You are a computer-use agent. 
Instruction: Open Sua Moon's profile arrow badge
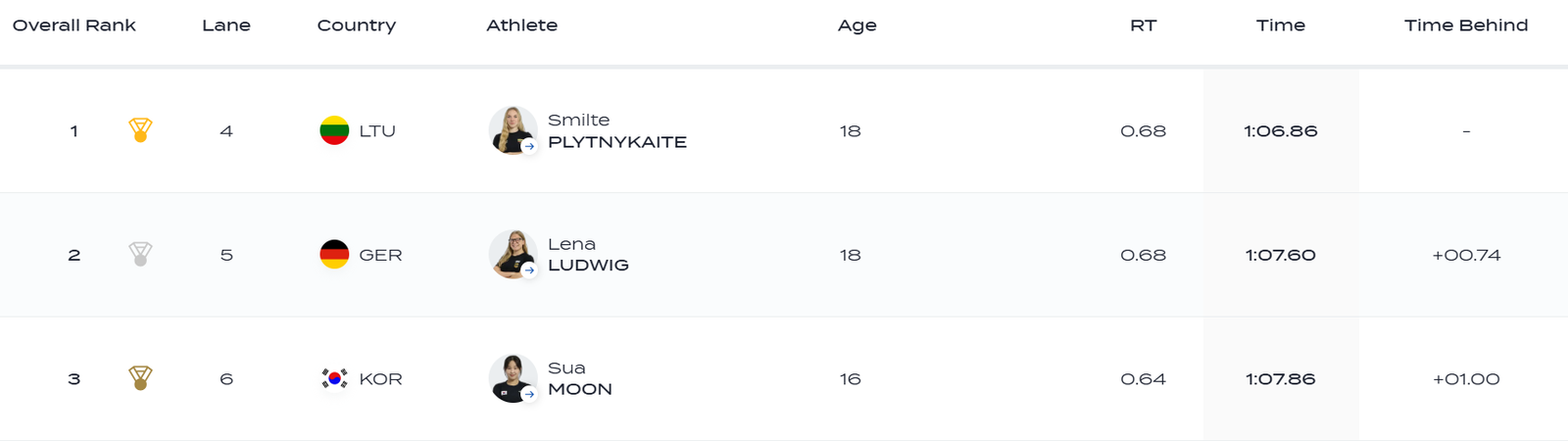tap(529, 394)
